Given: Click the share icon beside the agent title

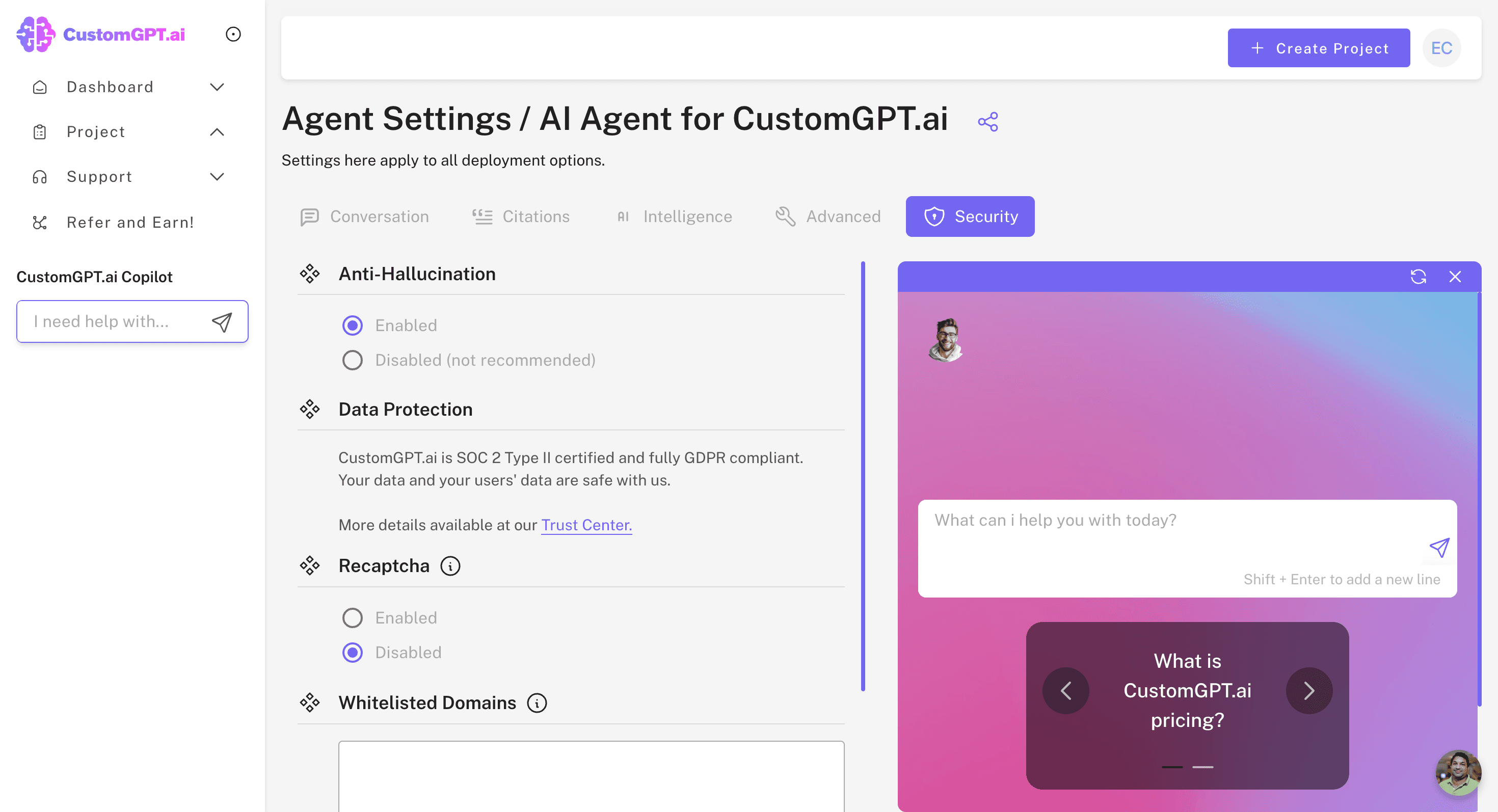Looking at the screenshot, I should (x=987, y=121).
